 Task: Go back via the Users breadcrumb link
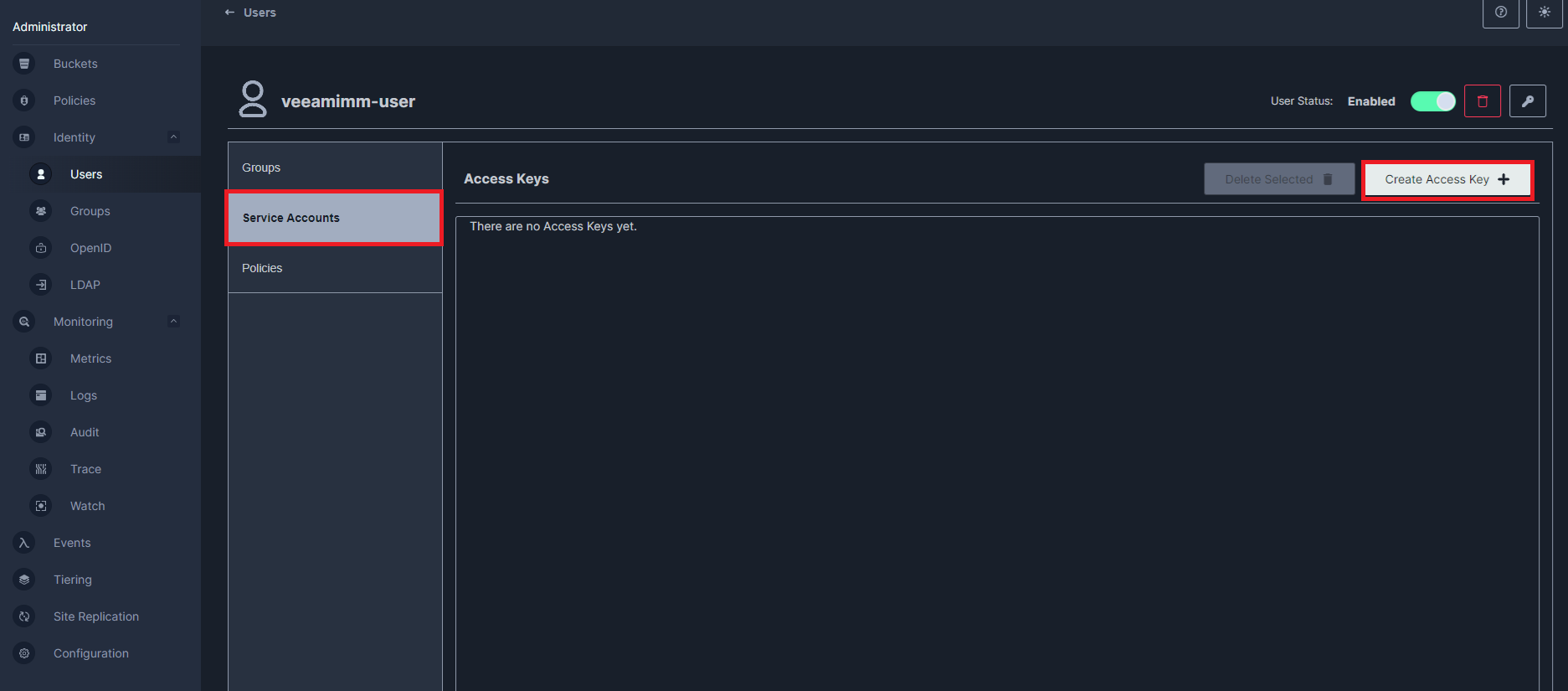coord(260,13)
